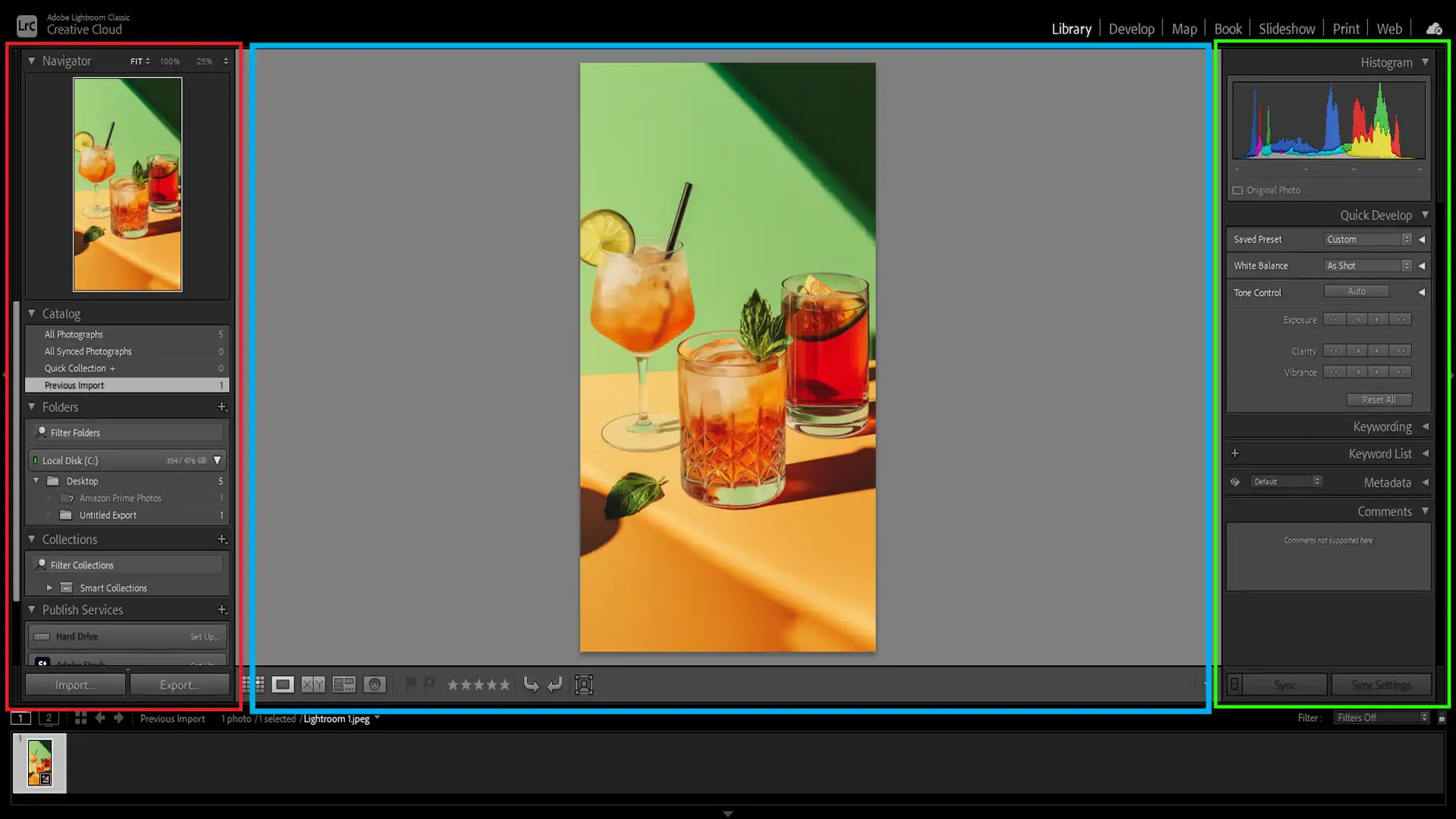Enable the Original Photo checkbox
This screenshot has height=819, width=1456.
(x=1238, y=190)
